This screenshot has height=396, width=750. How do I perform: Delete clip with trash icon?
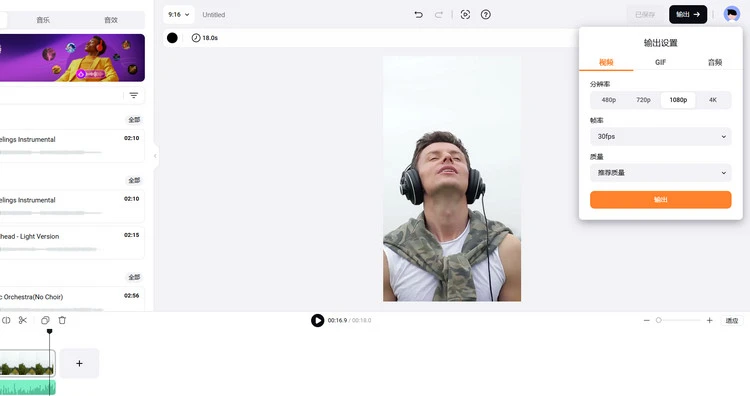62,320
